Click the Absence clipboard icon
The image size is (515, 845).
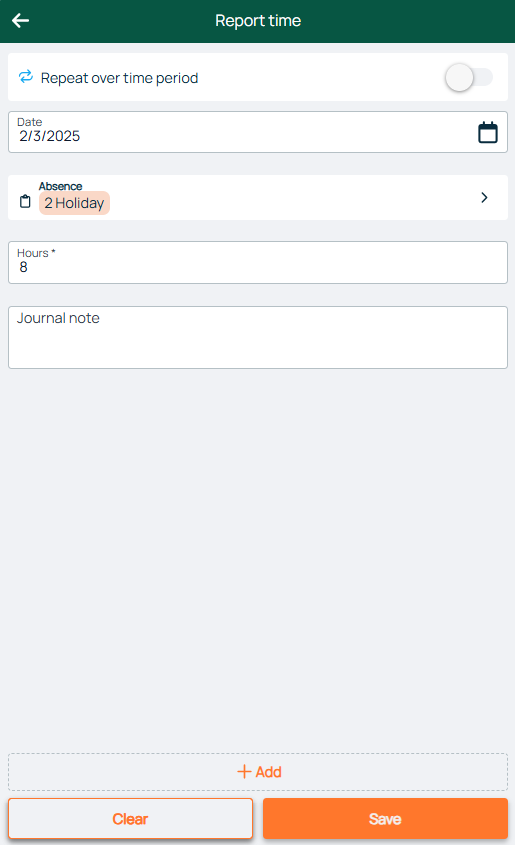click(x=25, y=202)
